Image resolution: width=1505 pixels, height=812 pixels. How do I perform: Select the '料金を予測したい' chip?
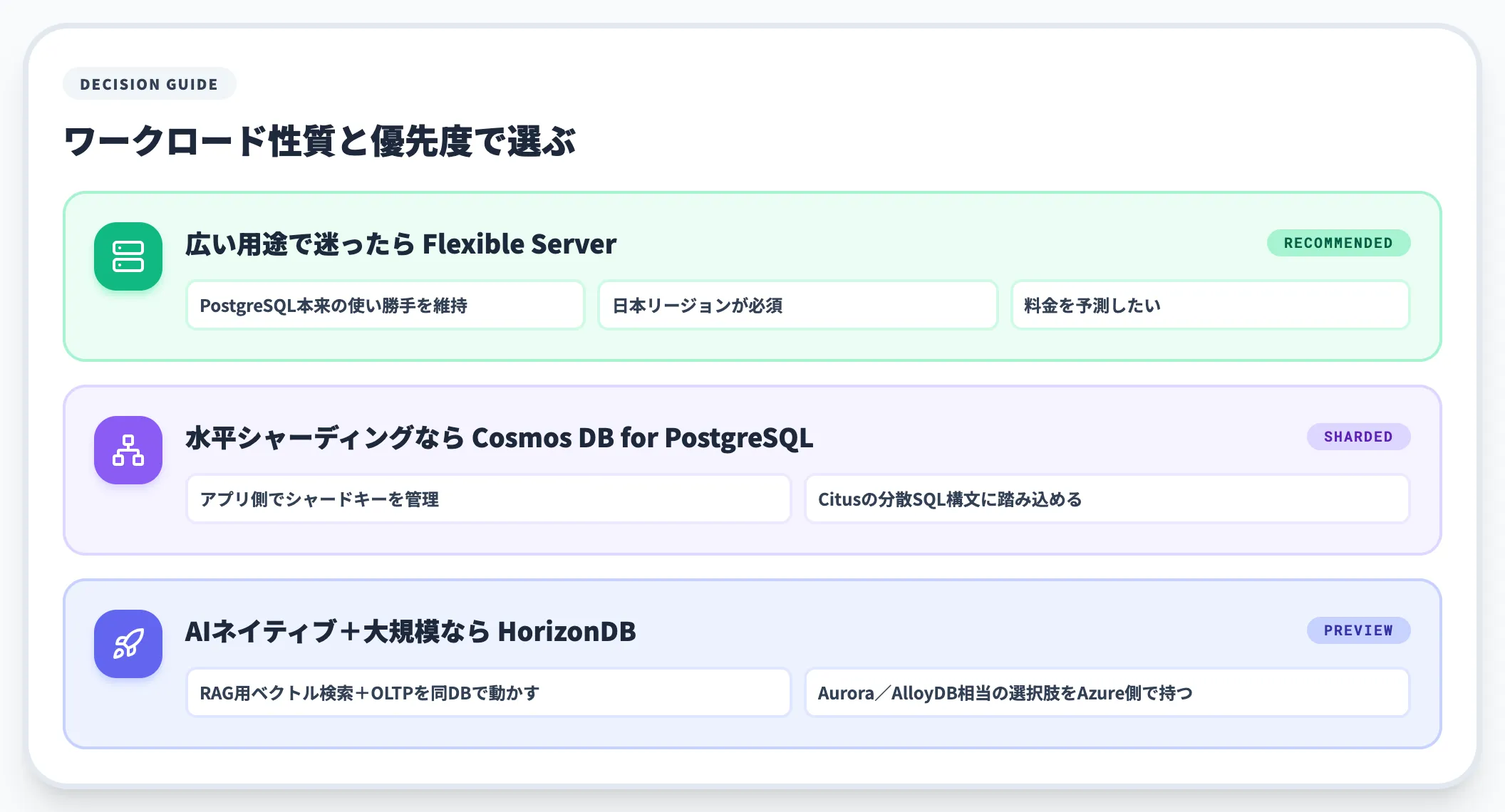click(1210, 306)
